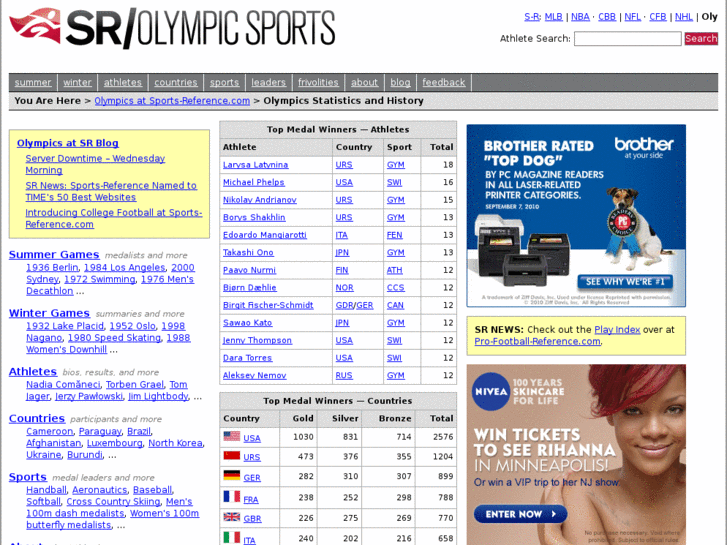Screen dimensions: 727x545
Task: Open the Sports heading link
Action: [28, 477]
